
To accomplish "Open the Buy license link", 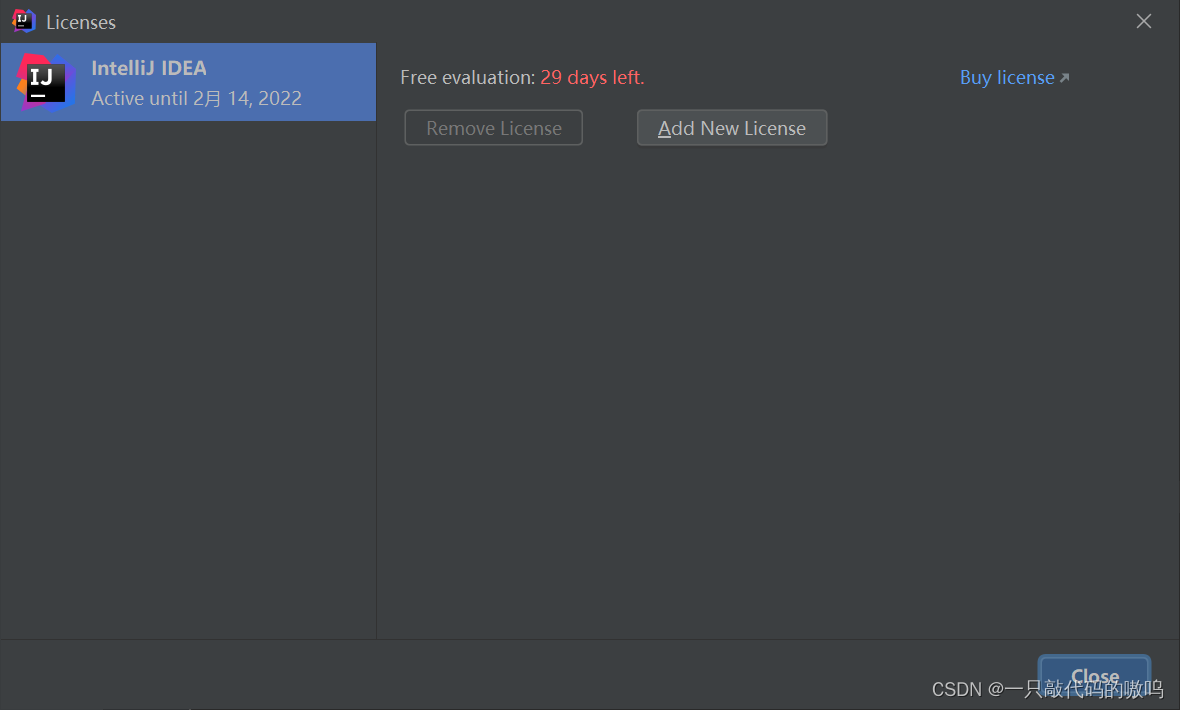I will (1014, 78).
